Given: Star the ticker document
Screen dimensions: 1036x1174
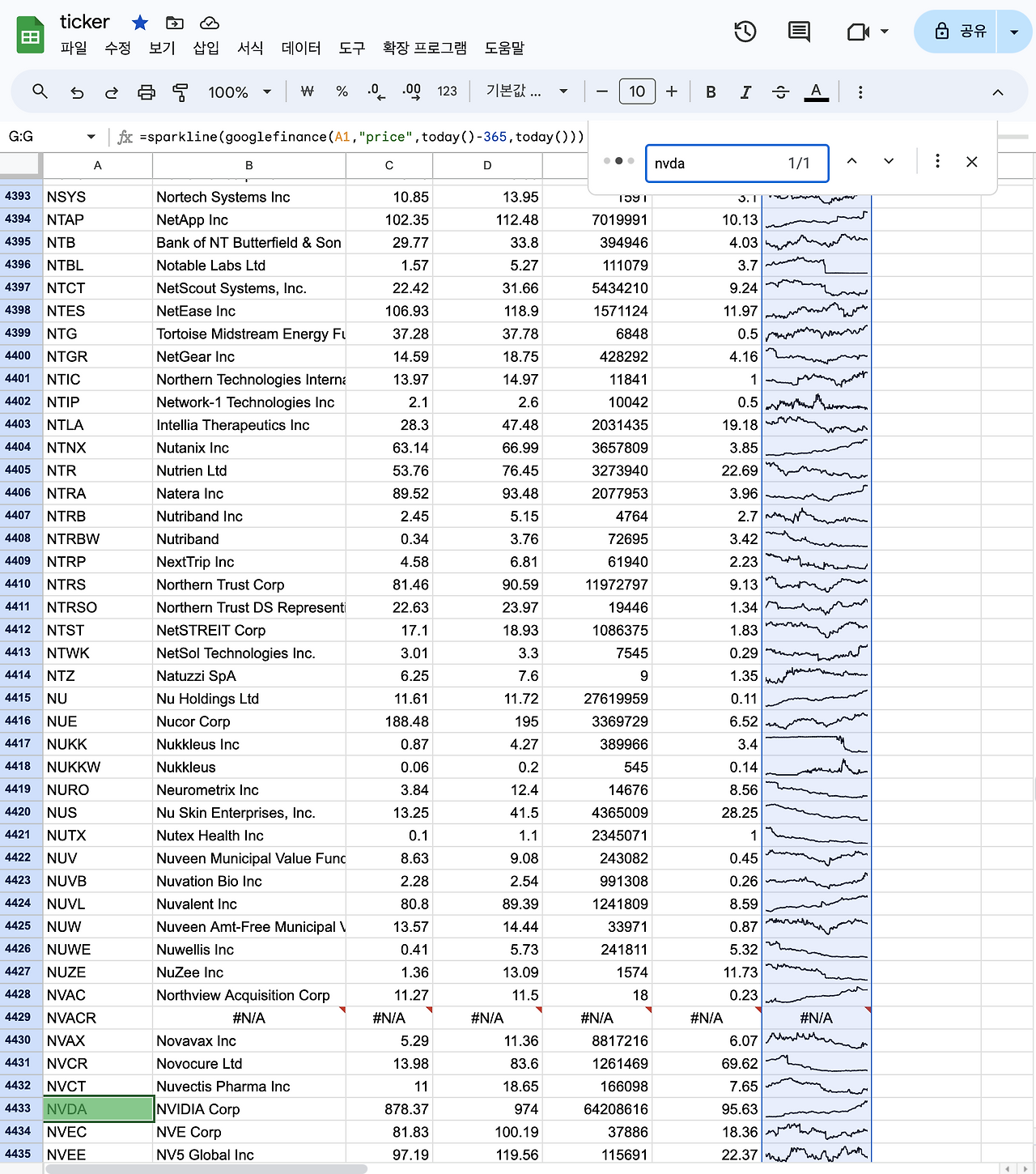Looking at the screenshot, I should click(140, 23).
